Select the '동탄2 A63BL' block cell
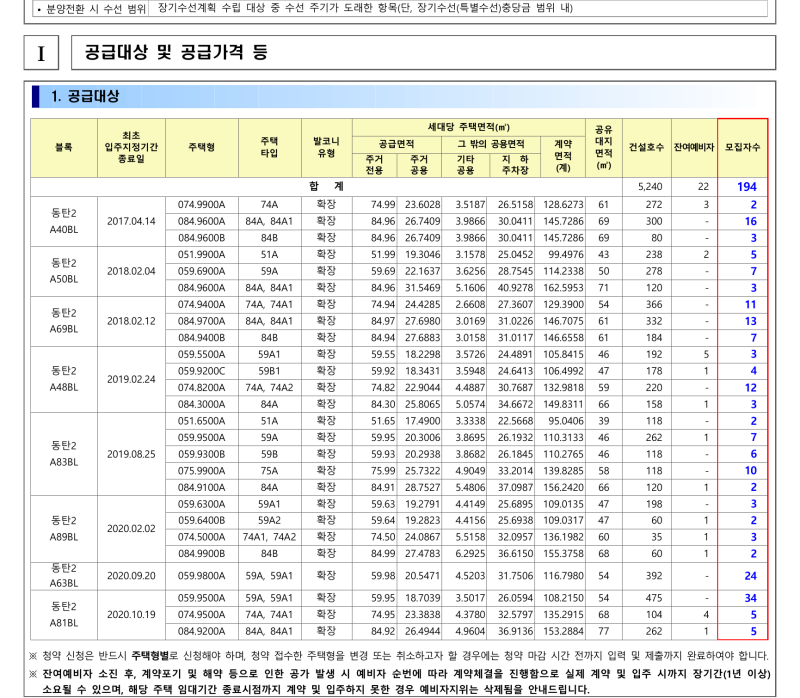 [64, 576]
